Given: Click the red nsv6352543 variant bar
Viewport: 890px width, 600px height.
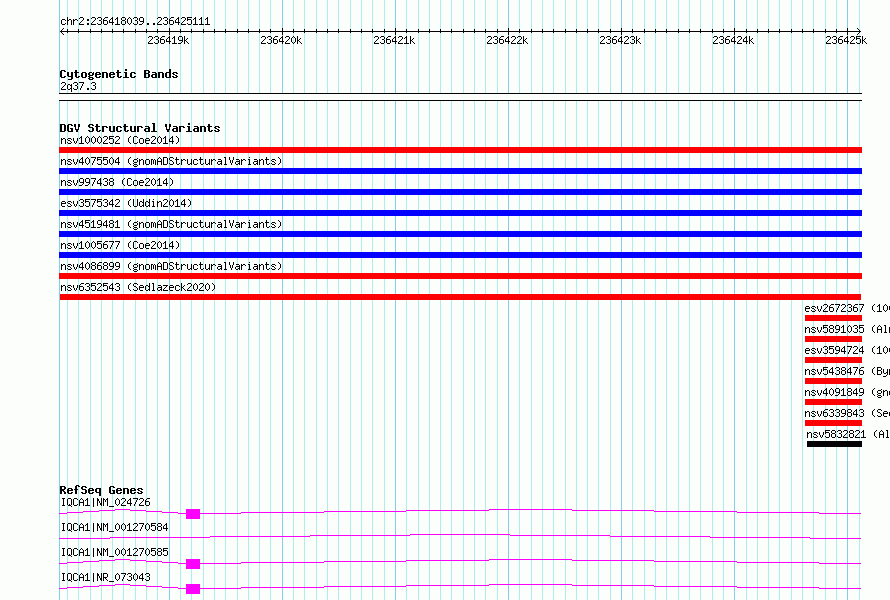Looking at the screenshot, I should [460, 297].
